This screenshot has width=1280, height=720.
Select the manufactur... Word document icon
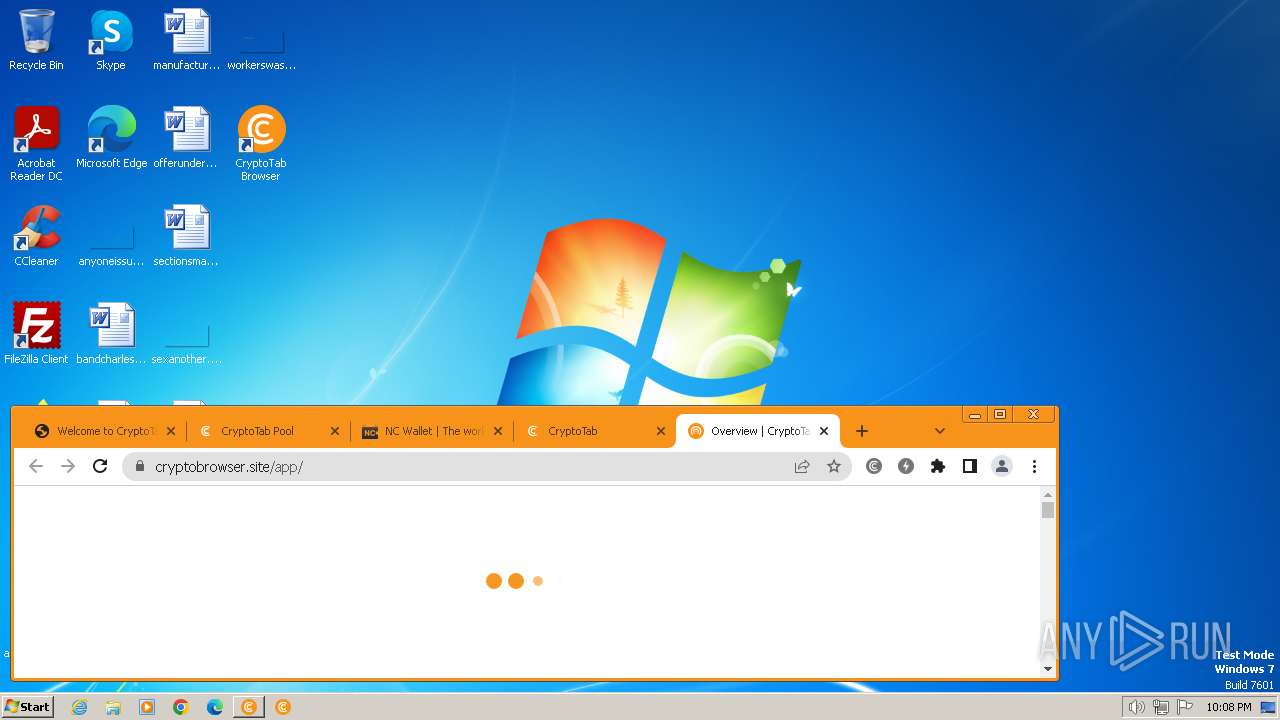[186, 40]
